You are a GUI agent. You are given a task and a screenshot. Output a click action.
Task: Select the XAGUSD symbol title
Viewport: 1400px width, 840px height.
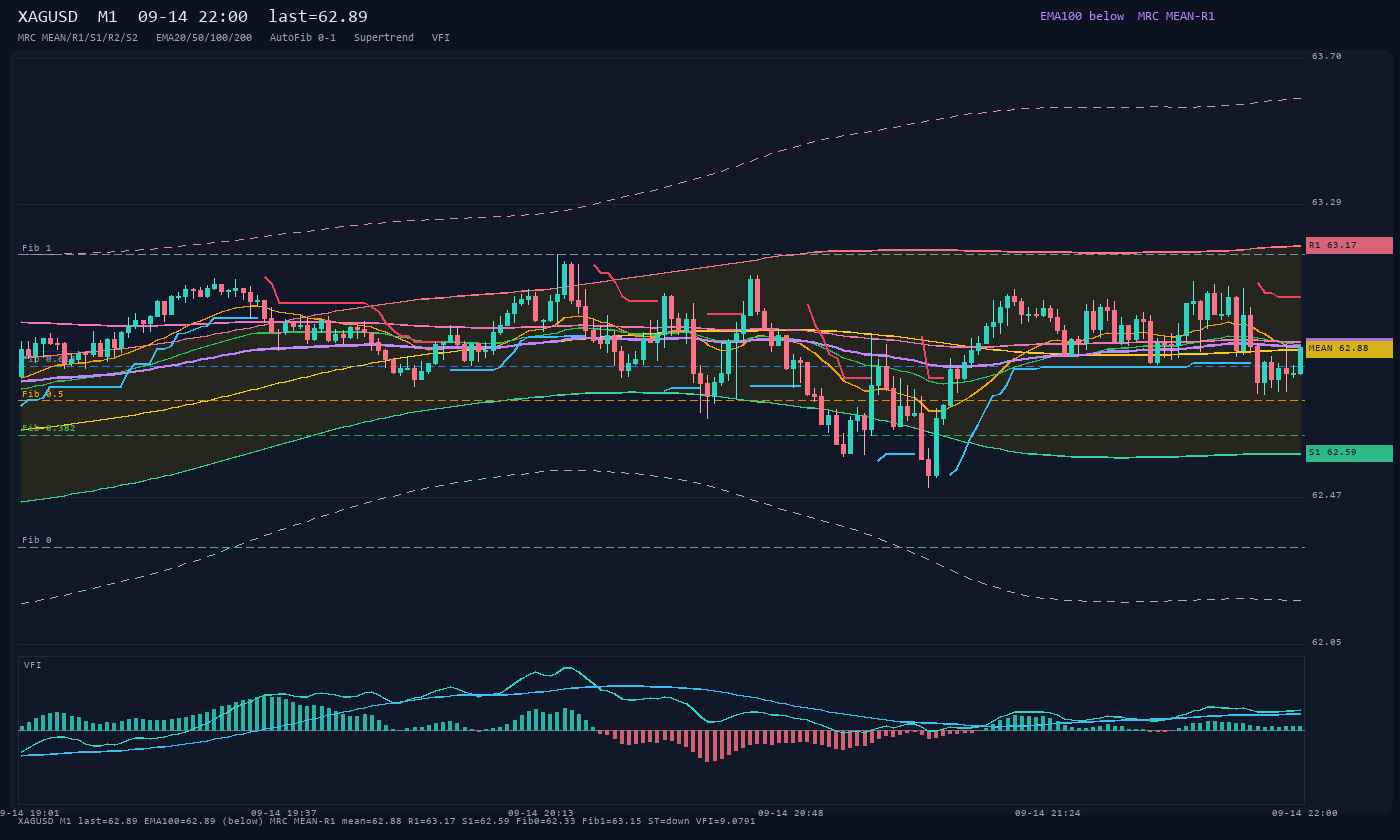(x=48, y=17)
